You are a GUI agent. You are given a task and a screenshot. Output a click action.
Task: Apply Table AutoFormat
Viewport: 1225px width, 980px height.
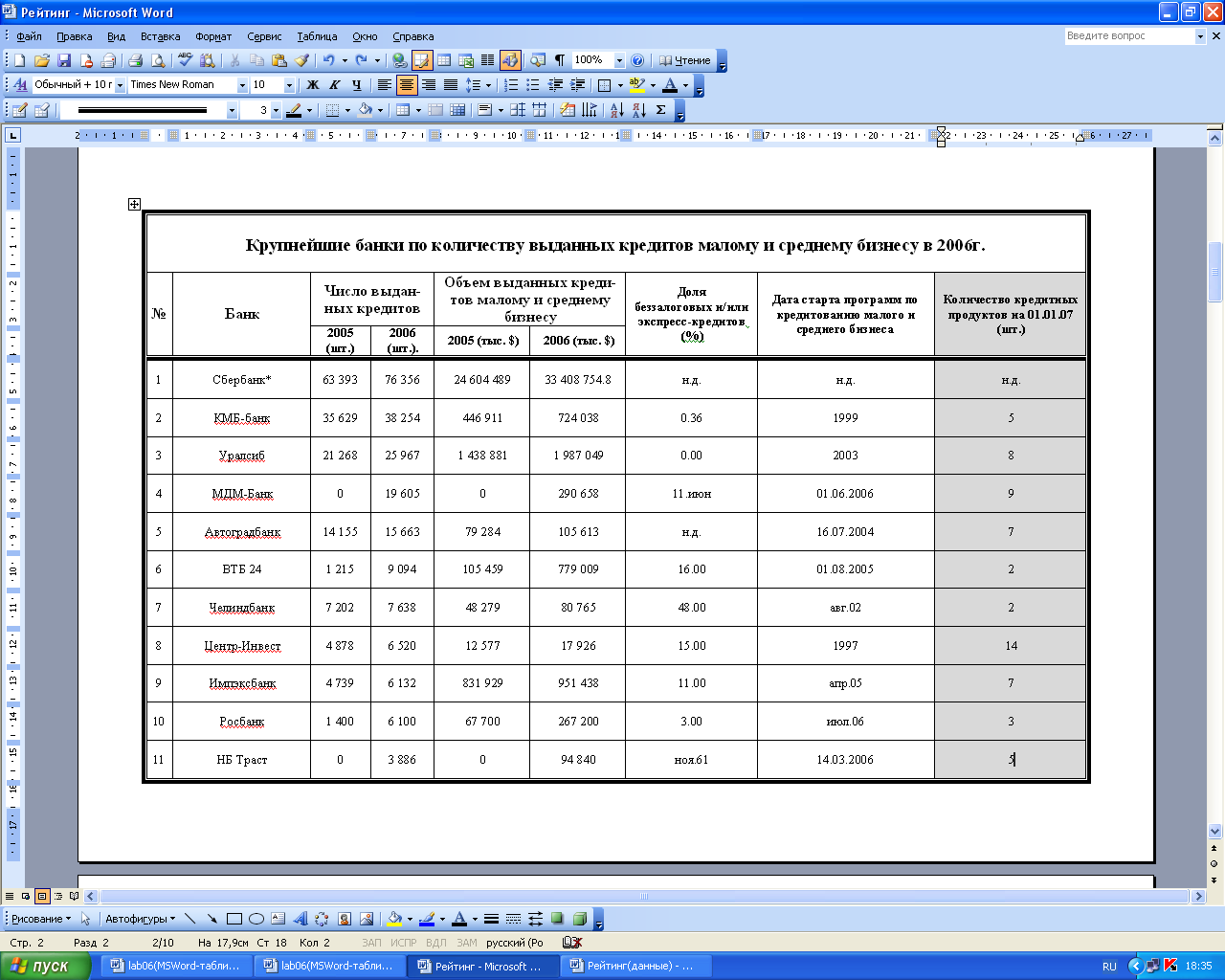(568, 110)
